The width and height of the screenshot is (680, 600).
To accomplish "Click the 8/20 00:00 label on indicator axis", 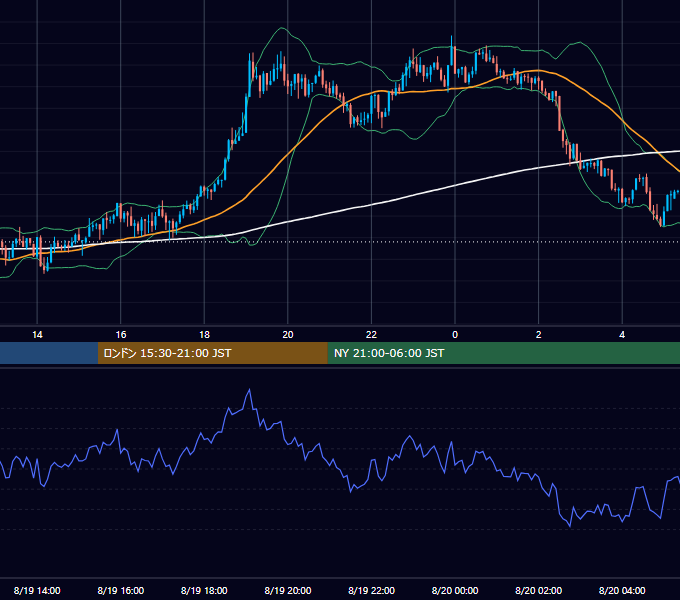I will coord(455,590).
